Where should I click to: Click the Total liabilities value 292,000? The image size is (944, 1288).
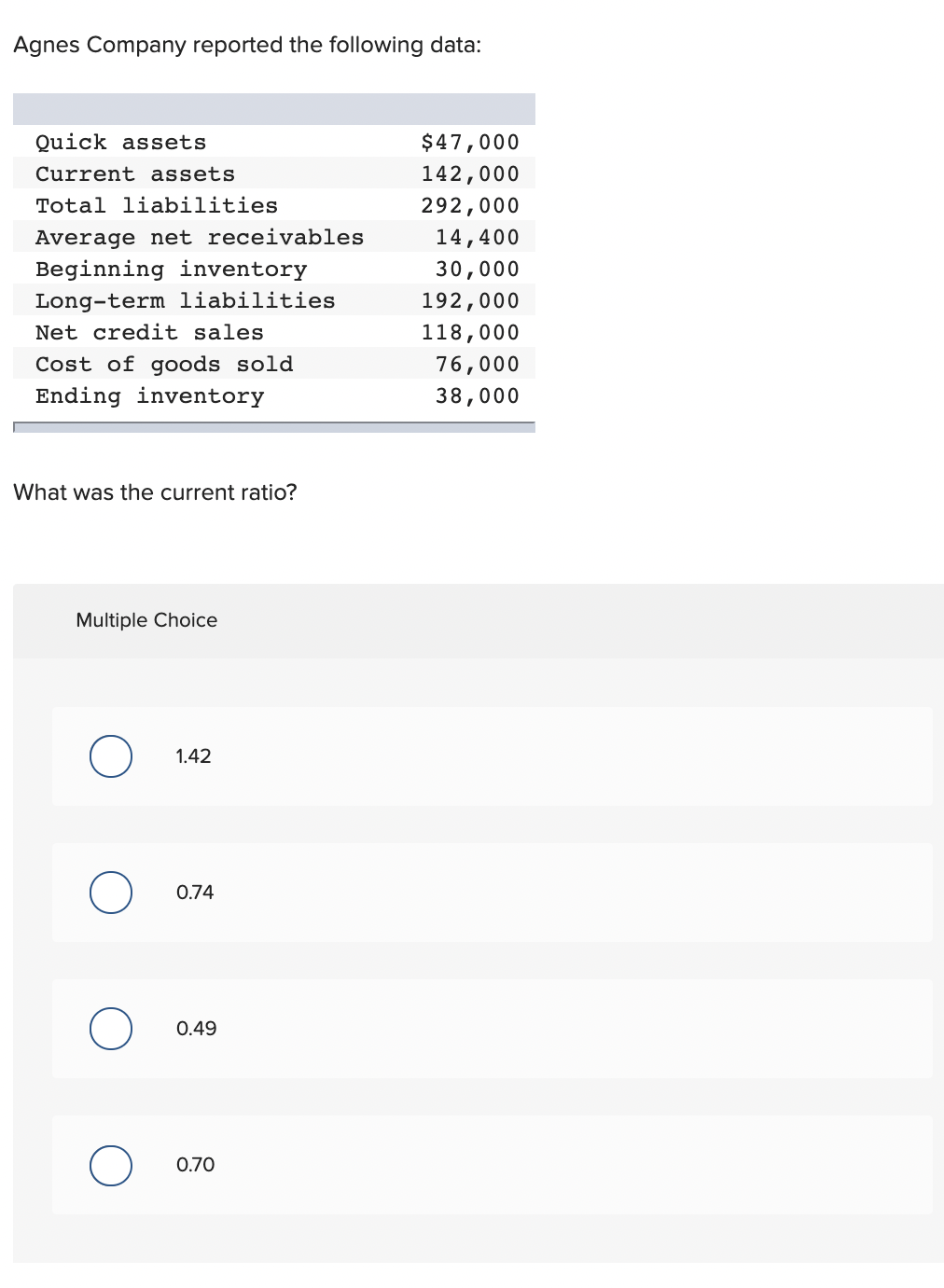(470, 205)
